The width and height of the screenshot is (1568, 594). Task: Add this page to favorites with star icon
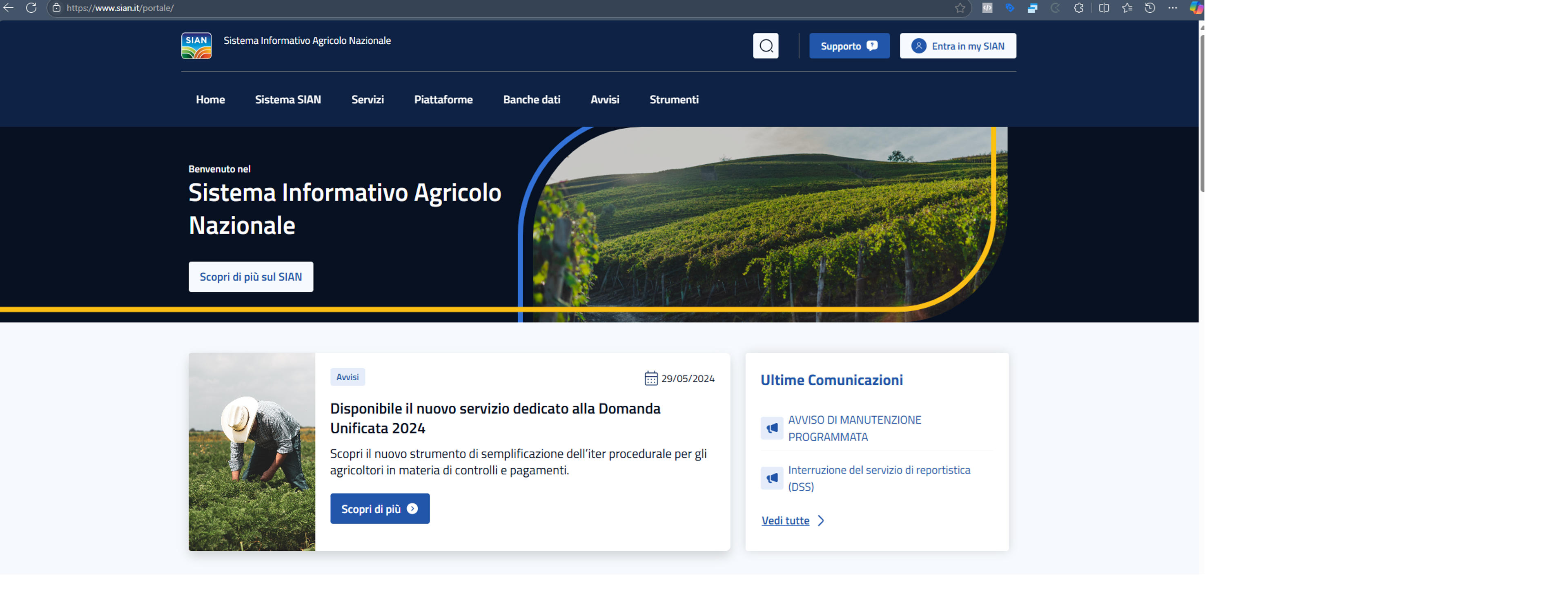pos(960,8)
